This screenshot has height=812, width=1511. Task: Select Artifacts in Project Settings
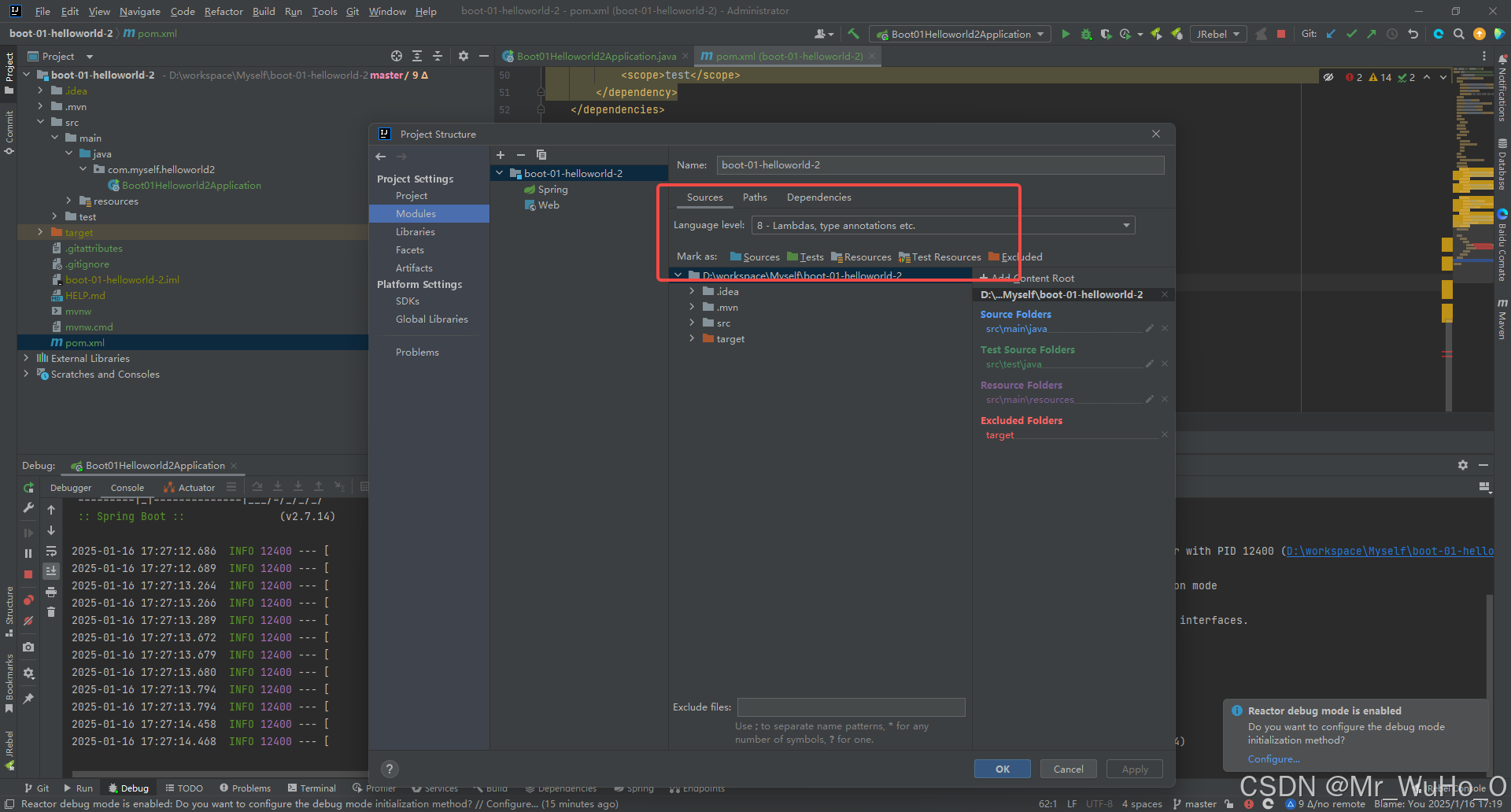point(414,268)
